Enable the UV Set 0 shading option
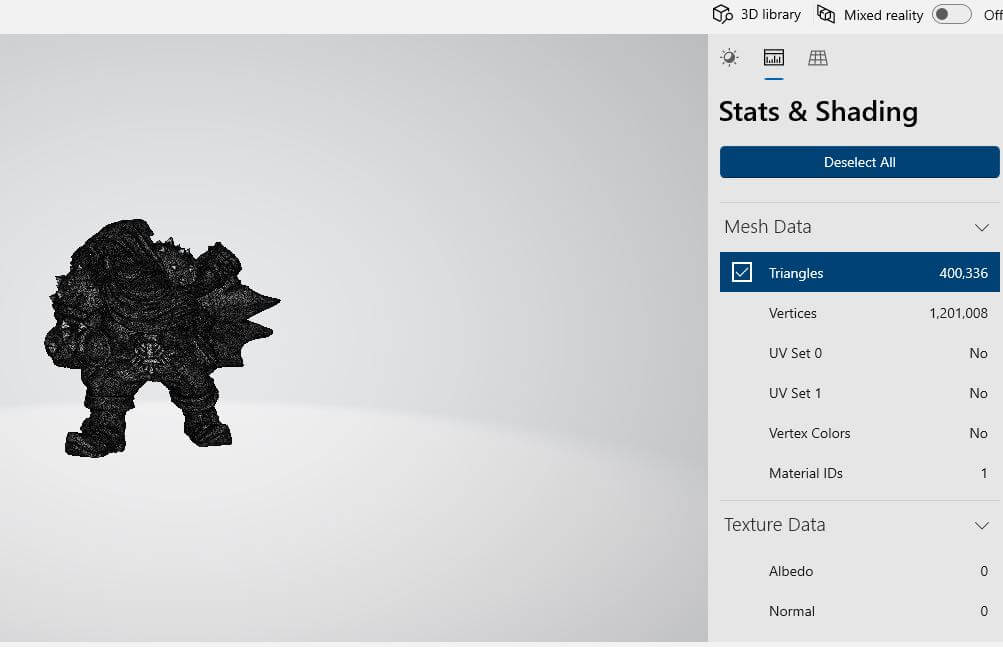 tap(859, 353)
